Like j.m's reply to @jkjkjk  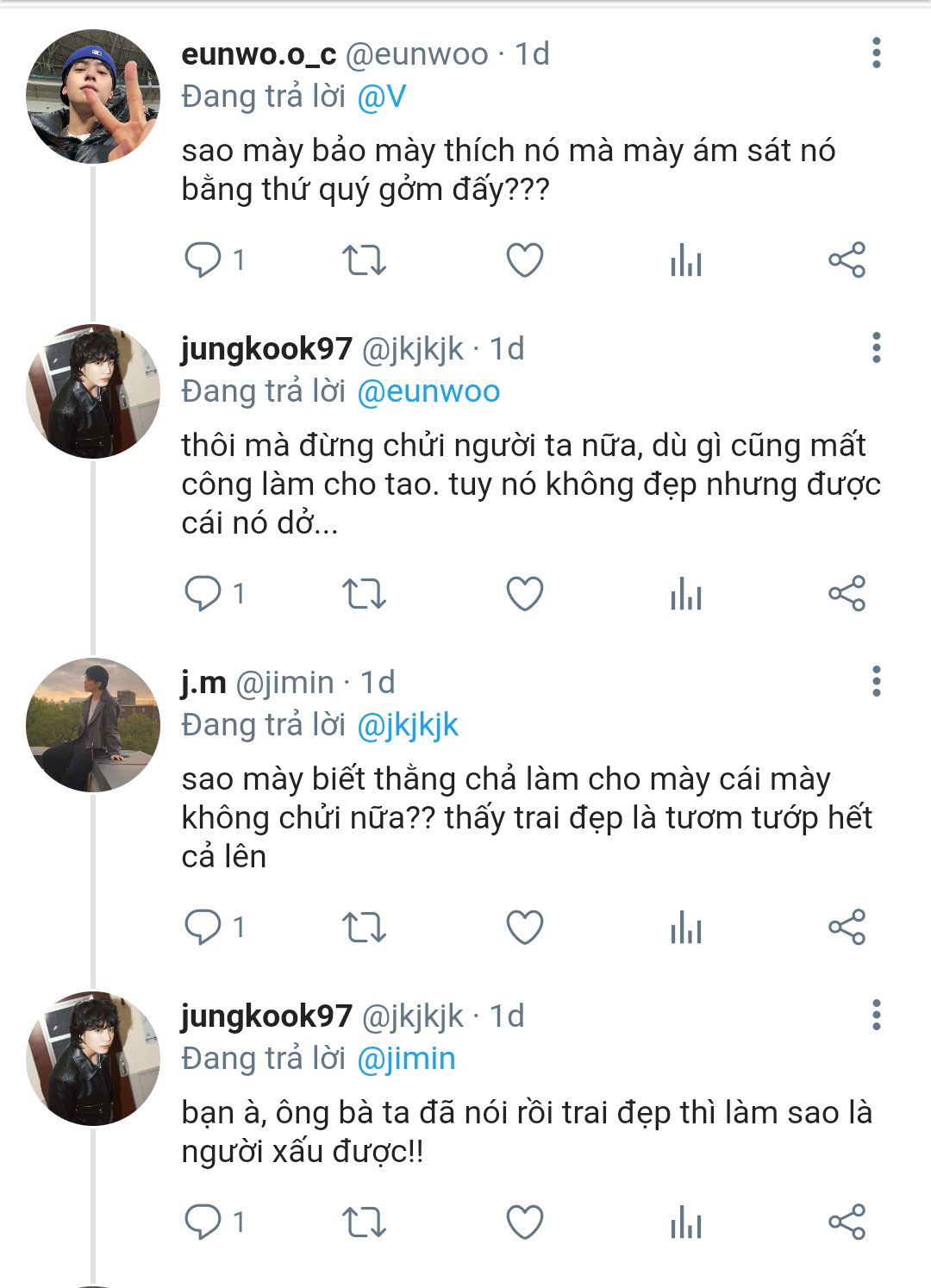point(524,927)
